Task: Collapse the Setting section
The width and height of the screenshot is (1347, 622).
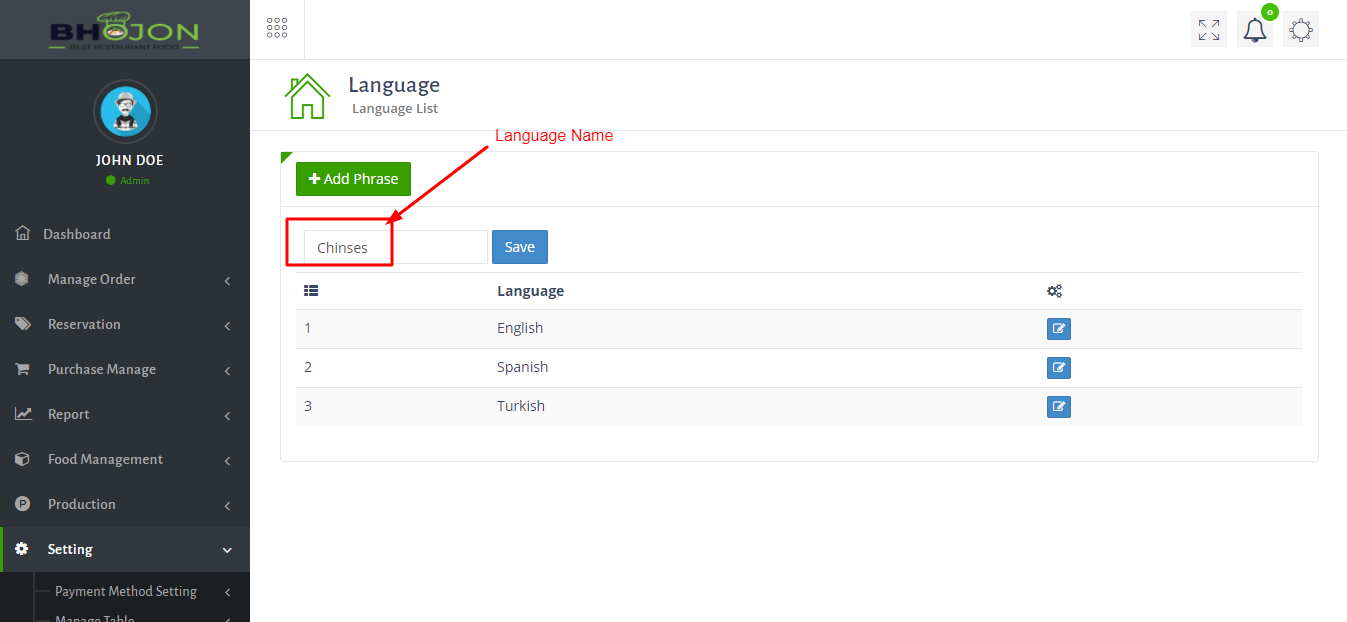Action: [x=70, y=549]
